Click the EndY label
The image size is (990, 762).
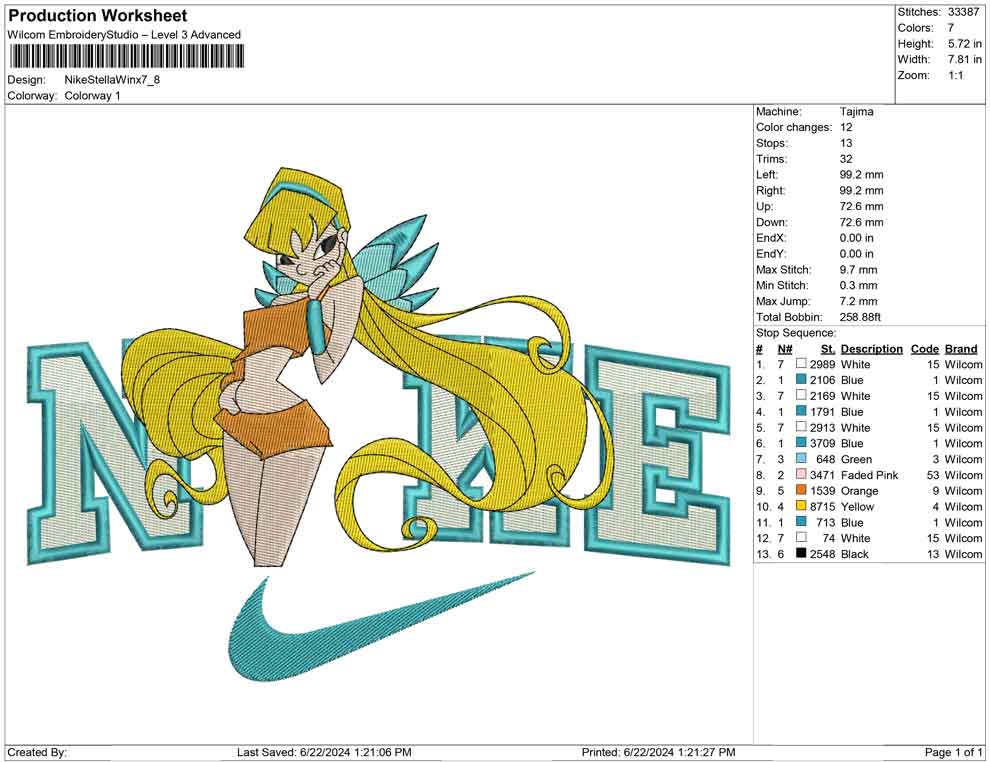(x=770, y=254)
